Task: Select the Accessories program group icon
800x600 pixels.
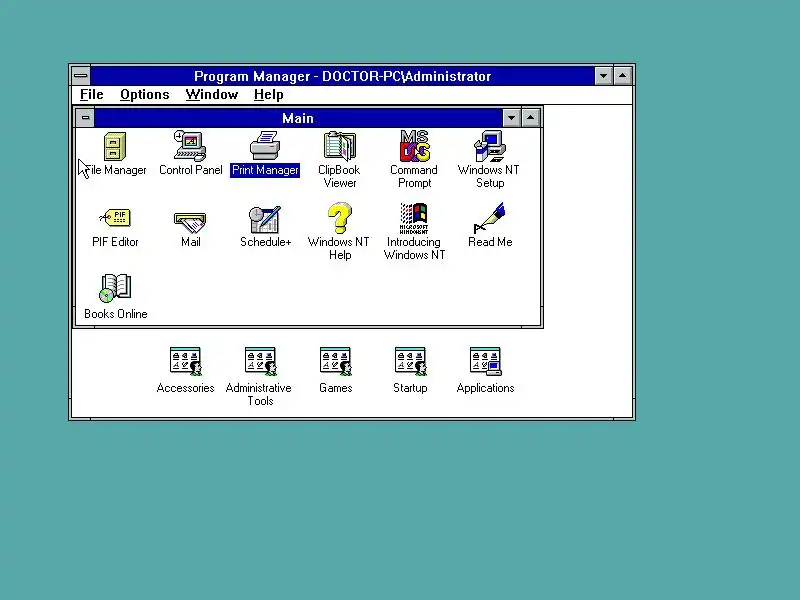Action: 185,362
